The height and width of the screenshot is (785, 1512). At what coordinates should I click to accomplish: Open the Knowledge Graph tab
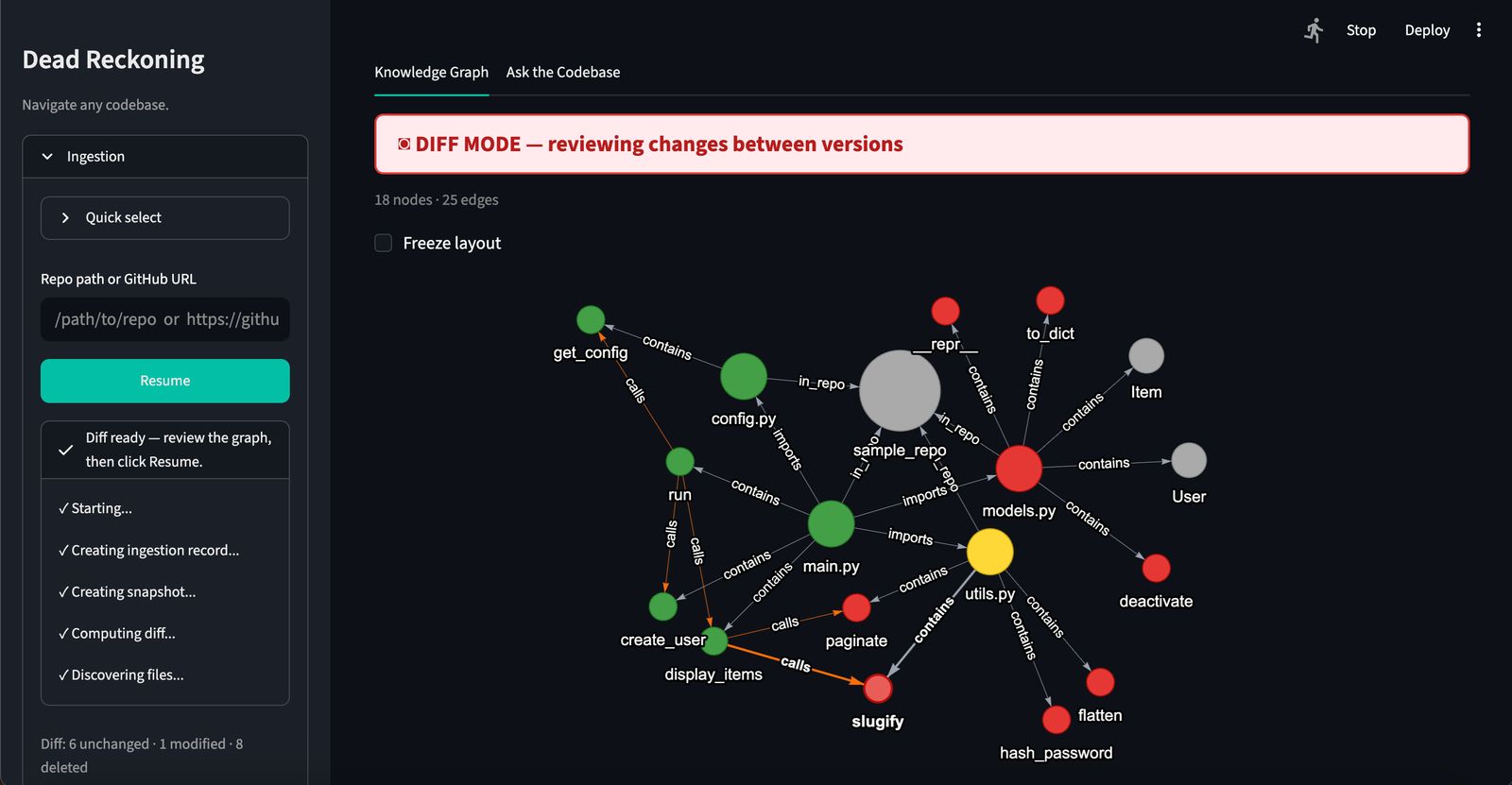(431, 72)
